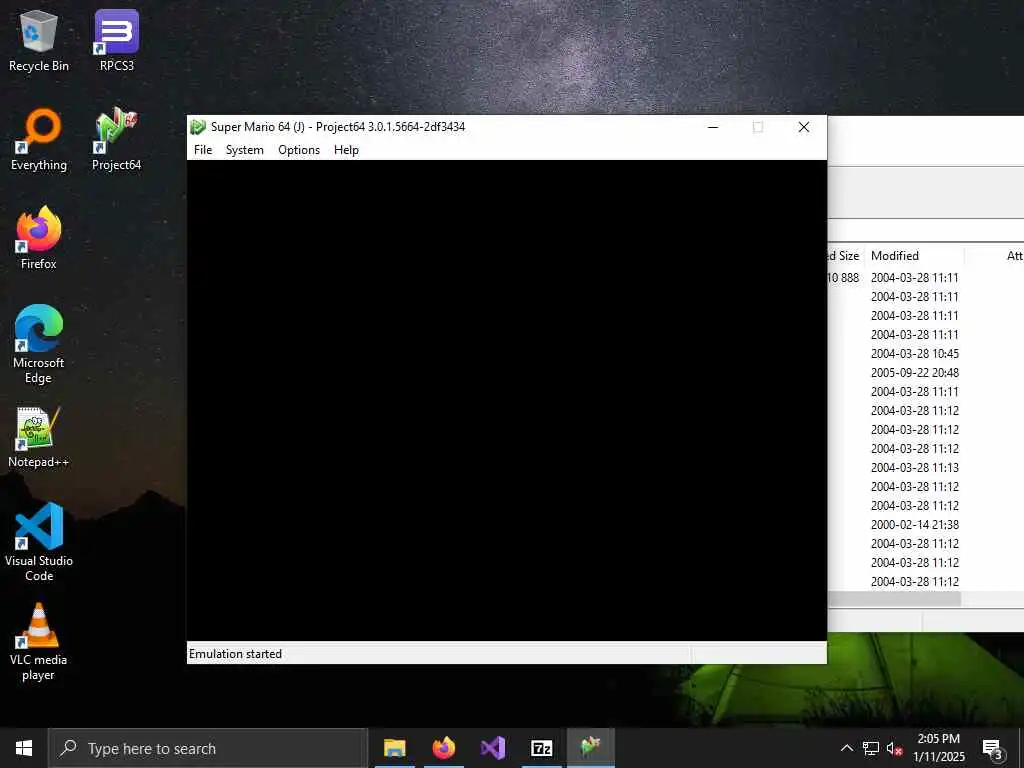Select the Microsoft Edge desktop shortcut
Viewport: 1024px width, 768px height.
coord(39,344)
